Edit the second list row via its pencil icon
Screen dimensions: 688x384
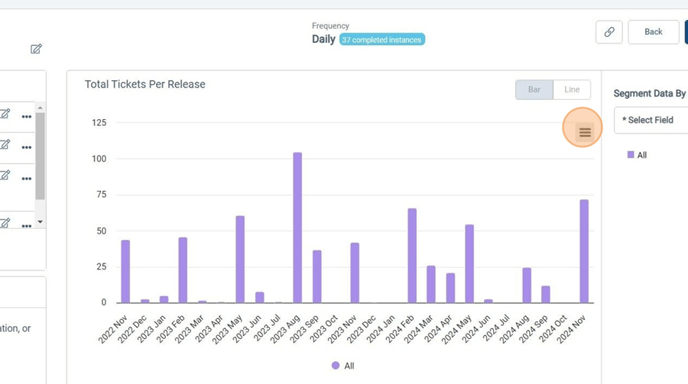tap(5, 144)
